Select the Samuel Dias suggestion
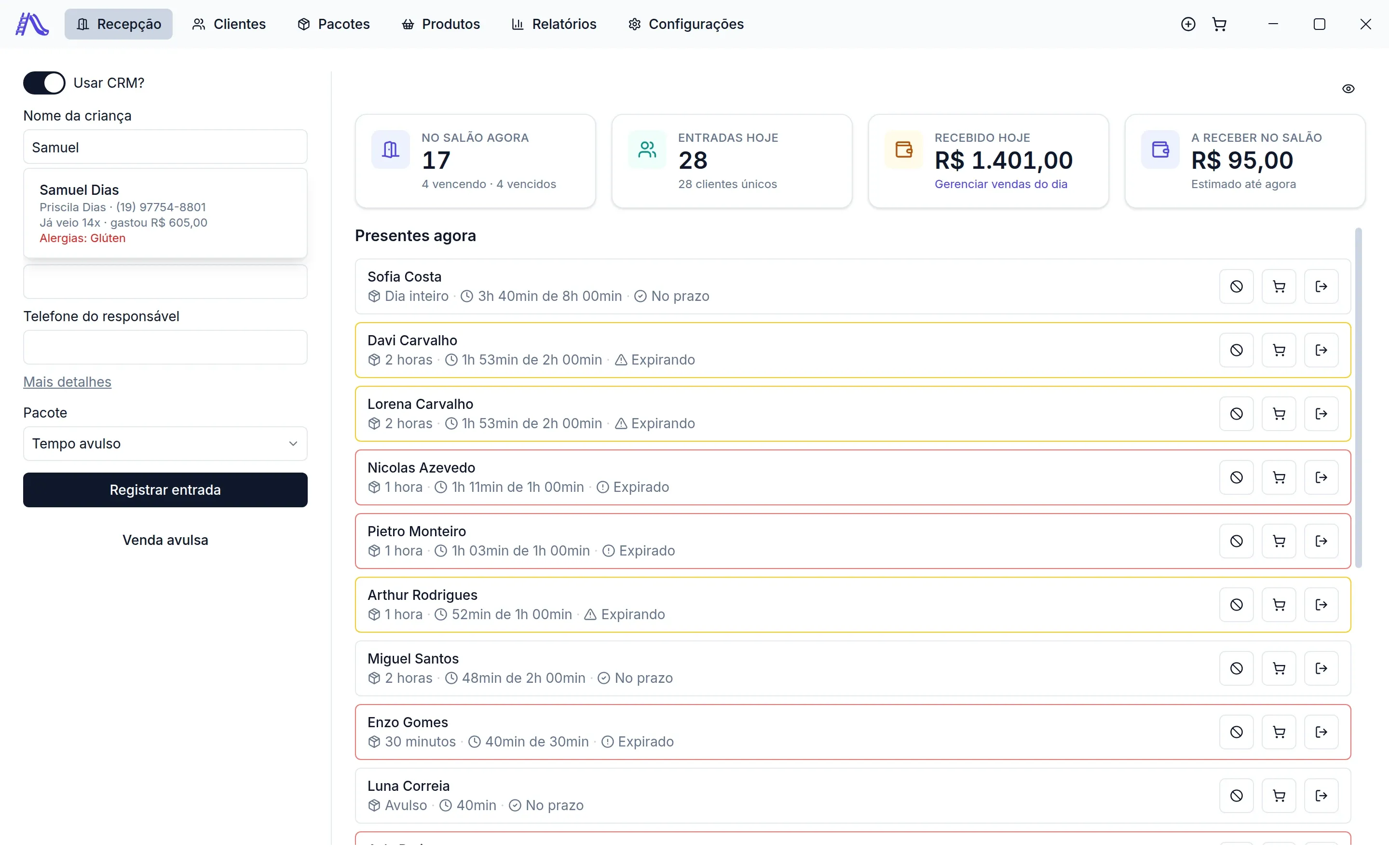 [165, 214]
